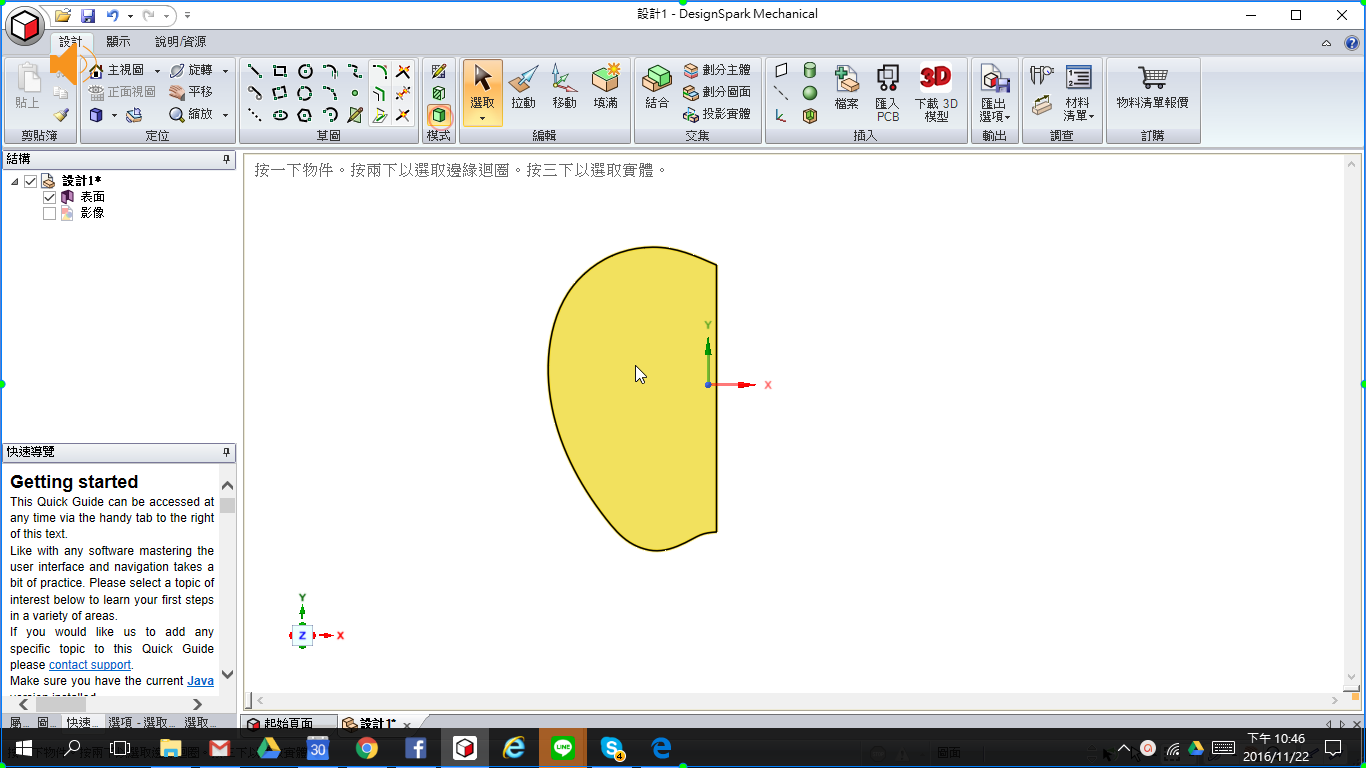Switch to Section Mode
Image resolution: width=1366 pixels, height=768 pixels.
coord(439,93)
